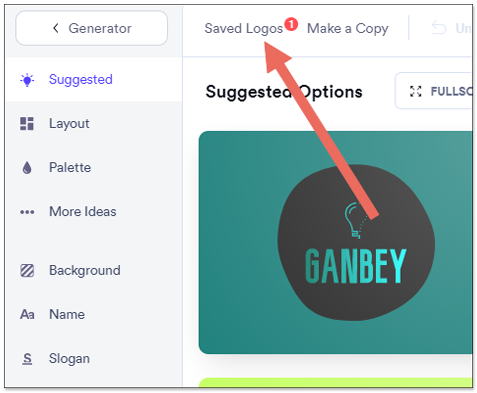Click the fullscreen expand arrows icon
This screenshot has width=477, height=393.
tap(416, 91)
